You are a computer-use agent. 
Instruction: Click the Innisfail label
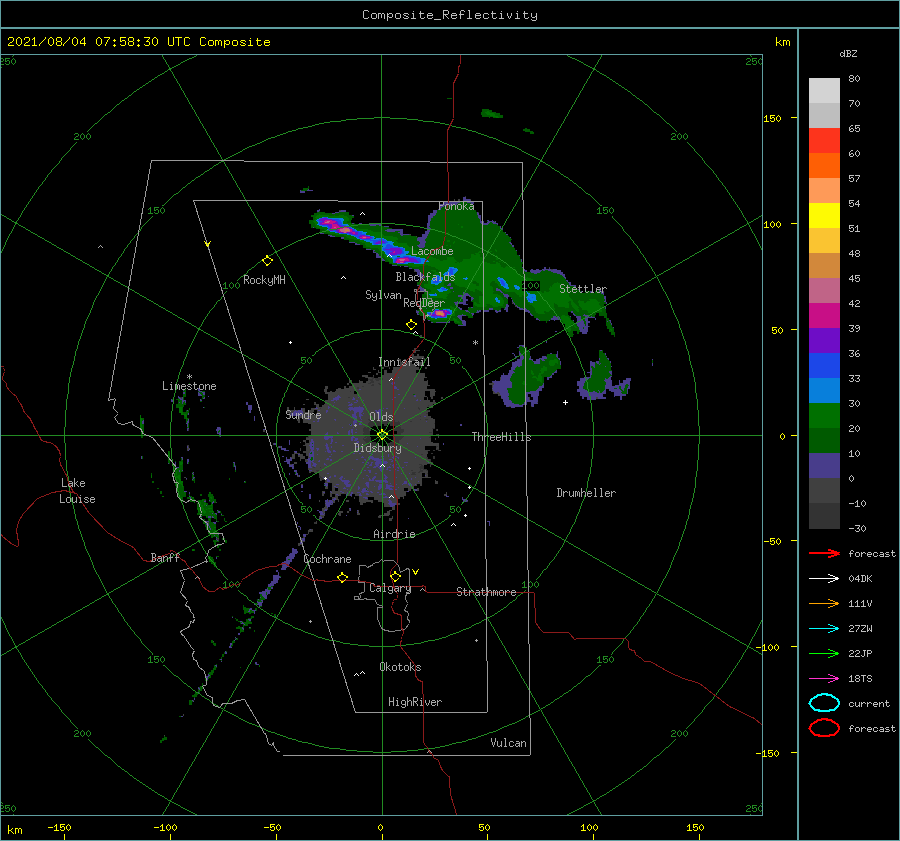[404, 362]
